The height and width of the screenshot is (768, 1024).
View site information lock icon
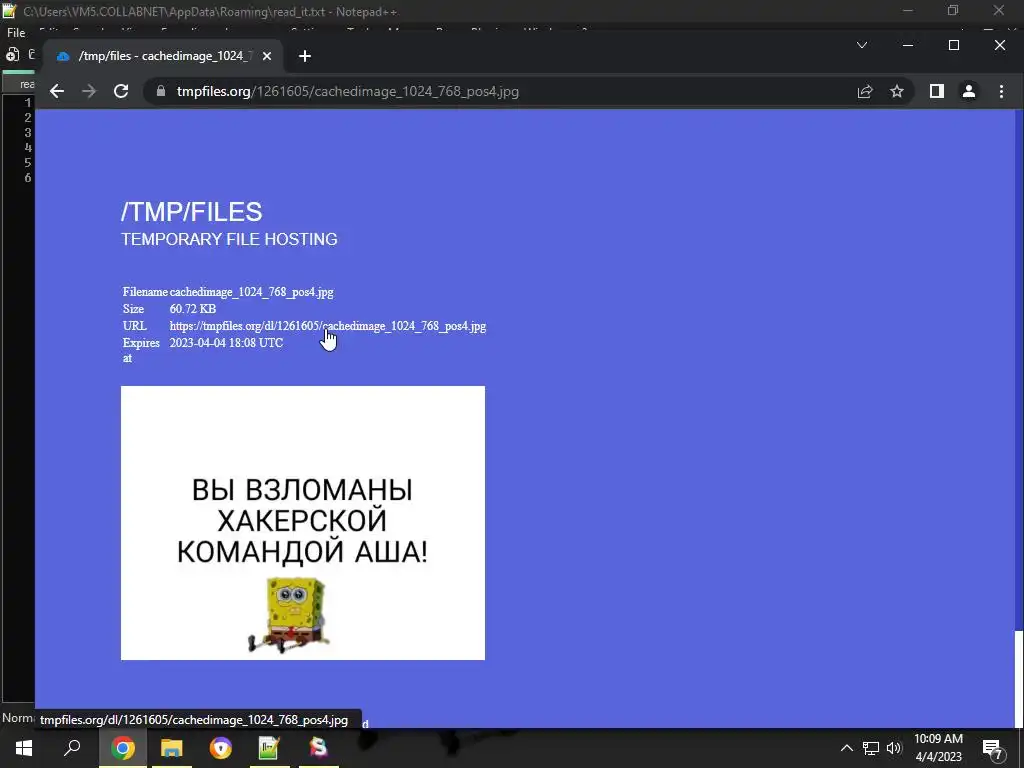tap(161, 91)
